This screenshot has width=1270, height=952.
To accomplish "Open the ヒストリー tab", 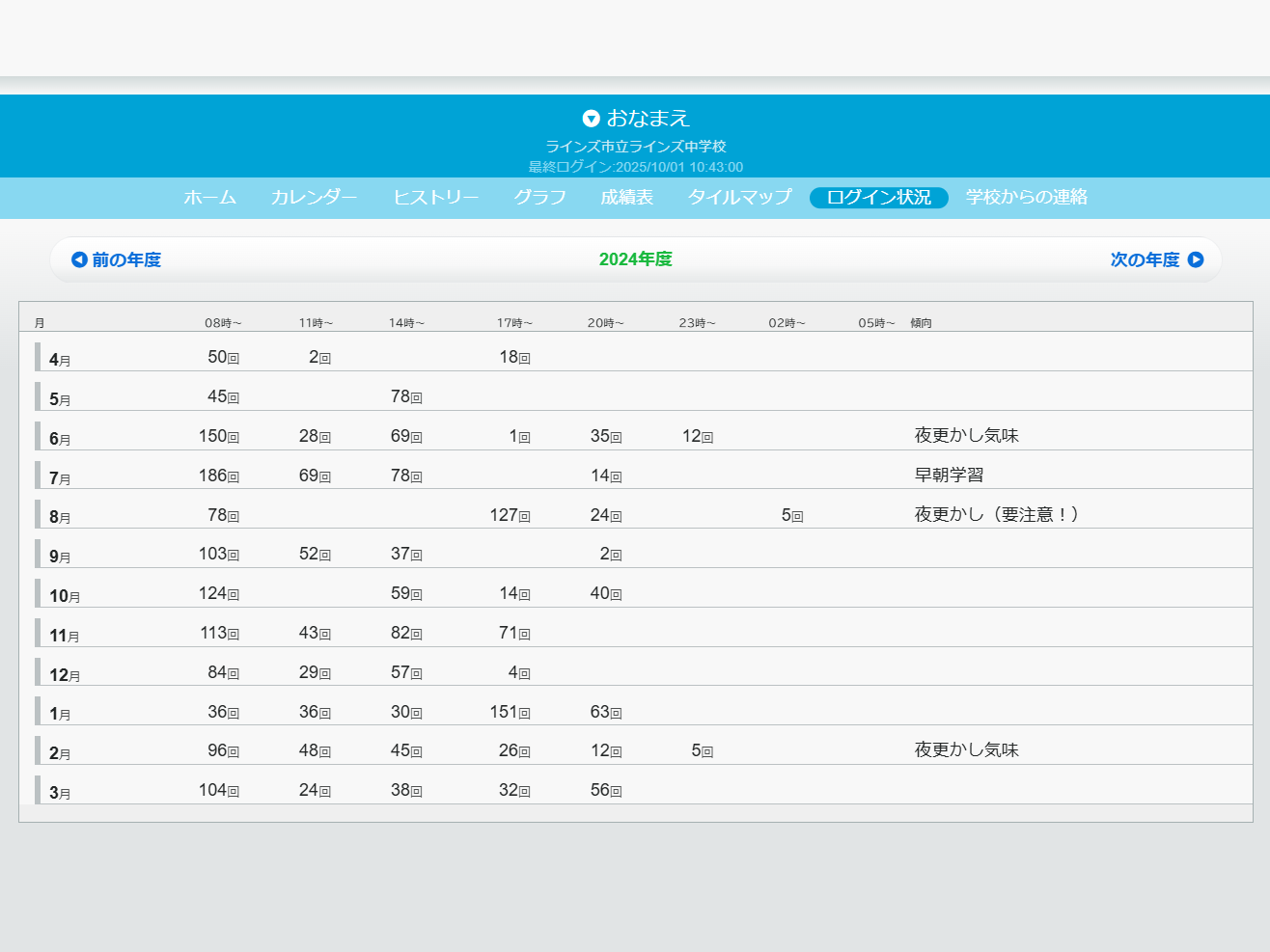I will (435, 198).
